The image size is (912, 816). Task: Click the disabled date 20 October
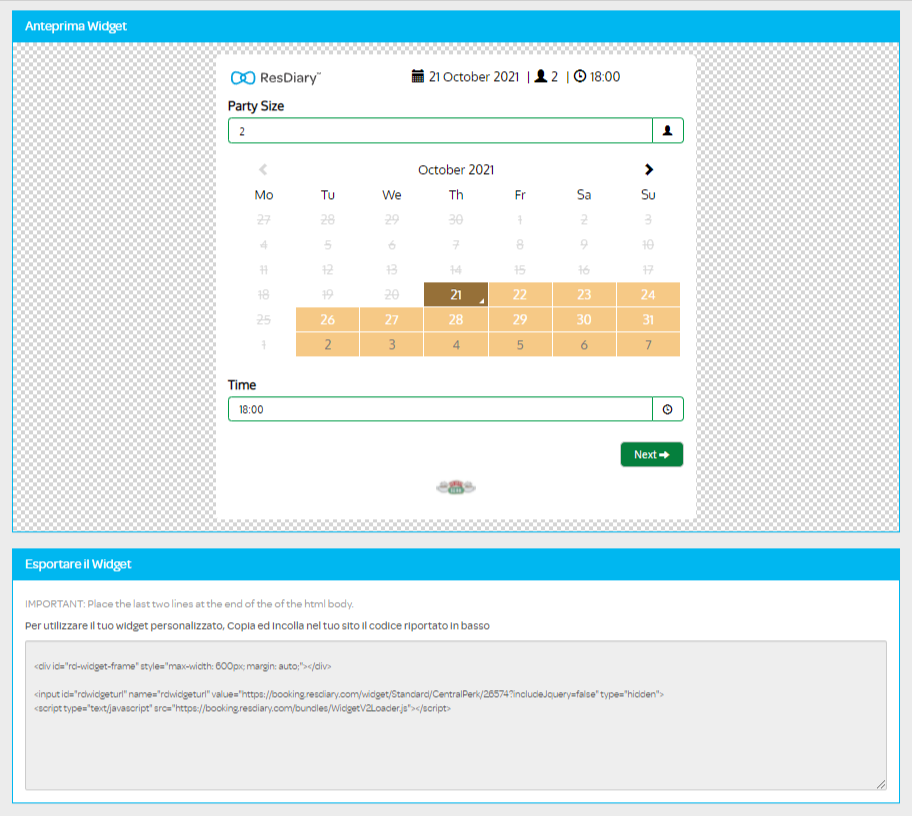click(391, 294)
